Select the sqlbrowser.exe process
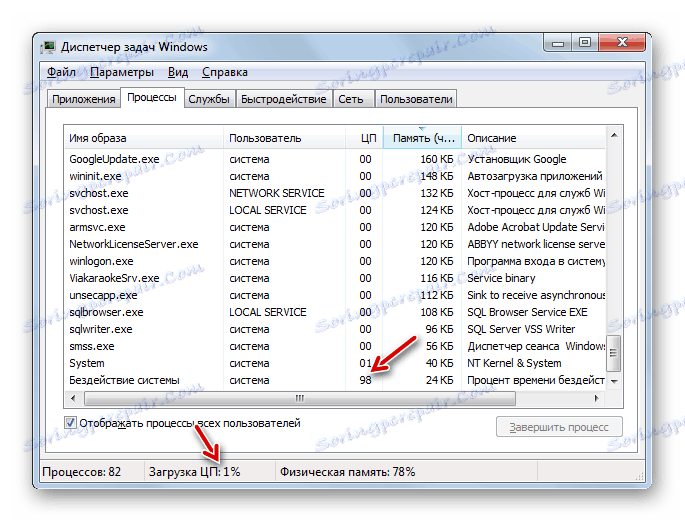Viewport: 685px width, 522px height. click(x=335, y=312)
